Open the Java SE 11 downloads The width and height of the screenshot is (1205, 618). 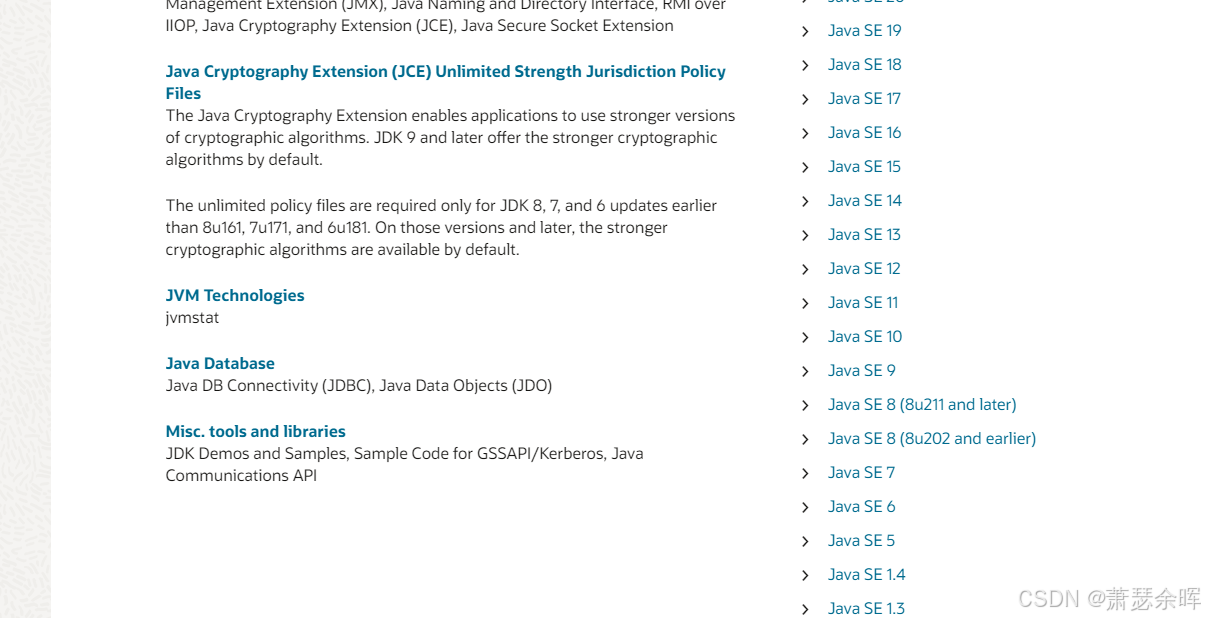point(862,302)
